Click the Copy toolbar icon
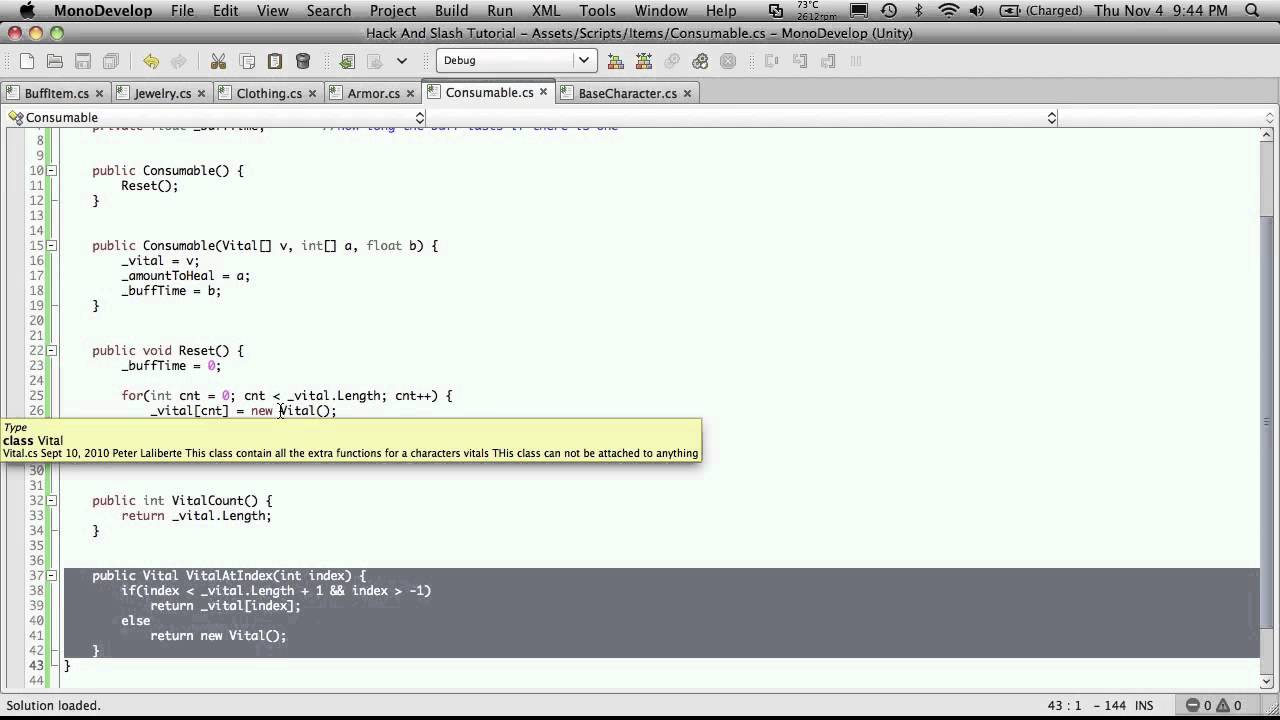Image resolution: width=1280 pixels, height=720 pixels. click(x=247, y=61)
